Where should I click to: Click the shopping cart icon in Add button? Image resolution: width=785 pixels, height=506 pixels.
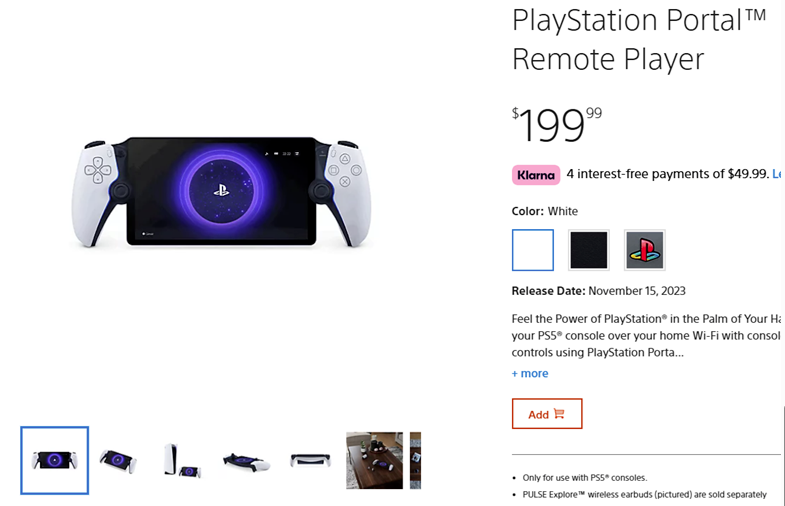[x=559, y=414]
